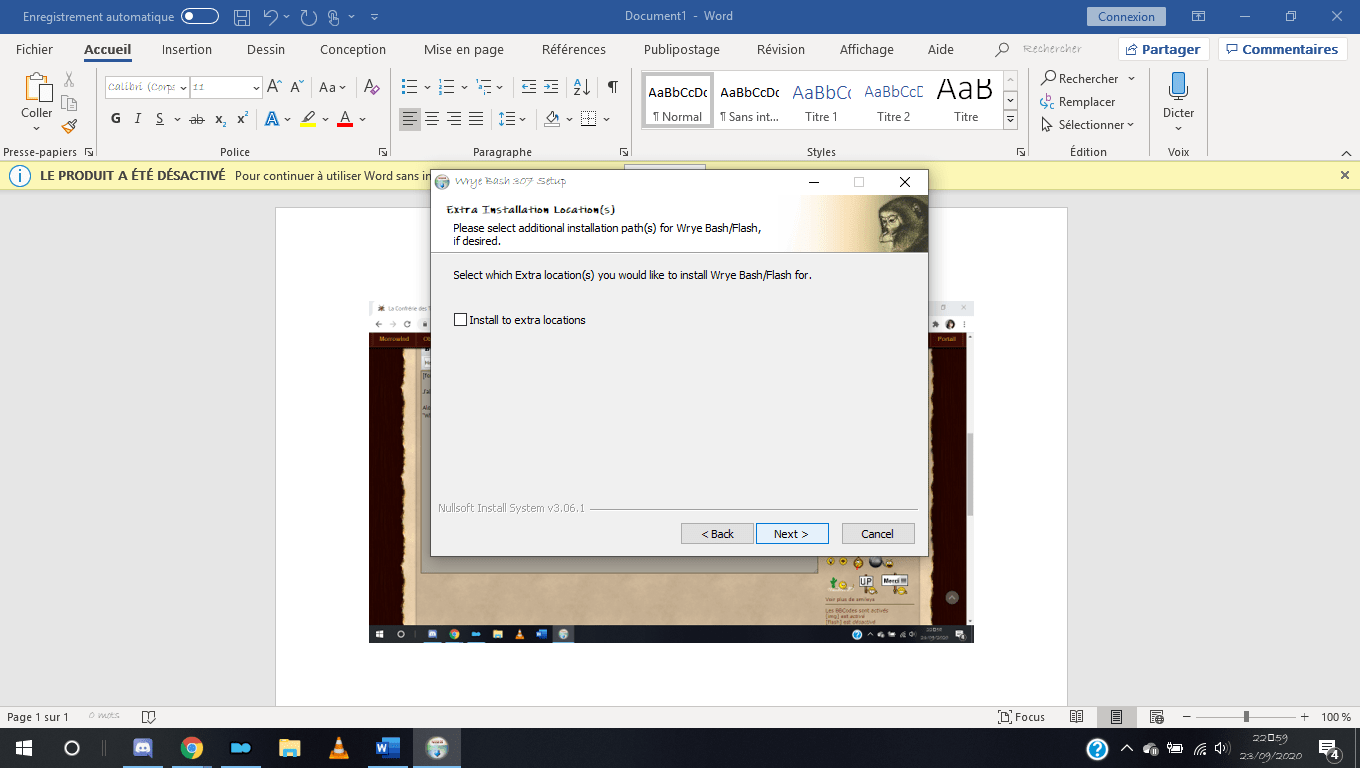The width and height of the screenshot is (1360, 768).
Task: Click Next in Wrye Bash setup
Action: [792, 533]
